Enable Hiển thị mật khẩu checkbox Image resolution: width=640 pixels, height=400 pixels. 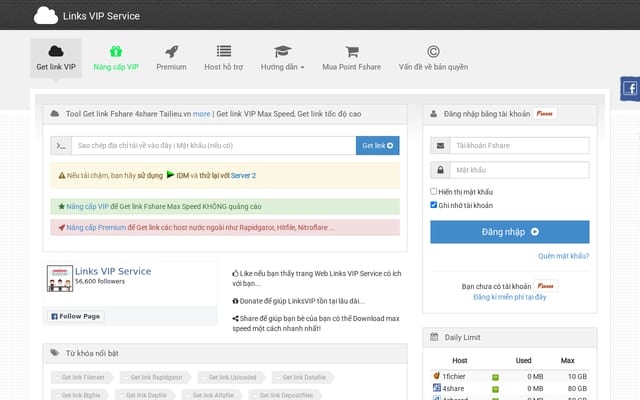click(433, 191)
